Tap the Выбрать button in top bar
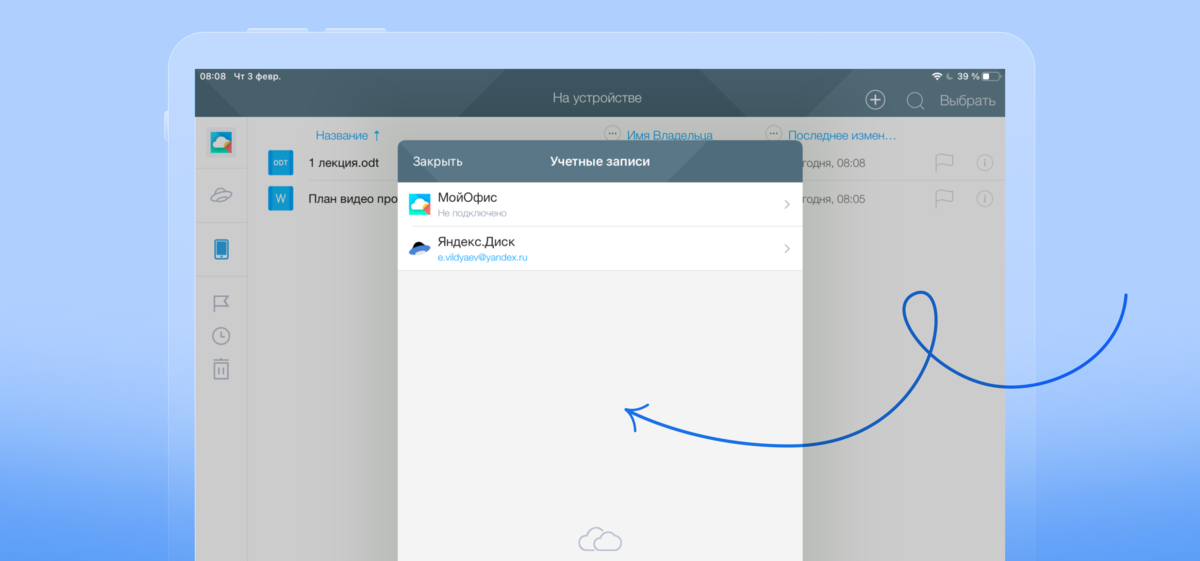This screenshot has width=1200, height=561. [967, 100]
